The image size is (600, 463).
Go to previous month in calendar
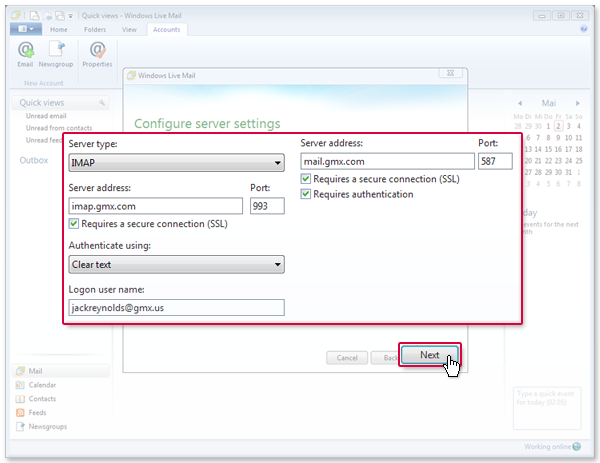[x=520, y=102]
